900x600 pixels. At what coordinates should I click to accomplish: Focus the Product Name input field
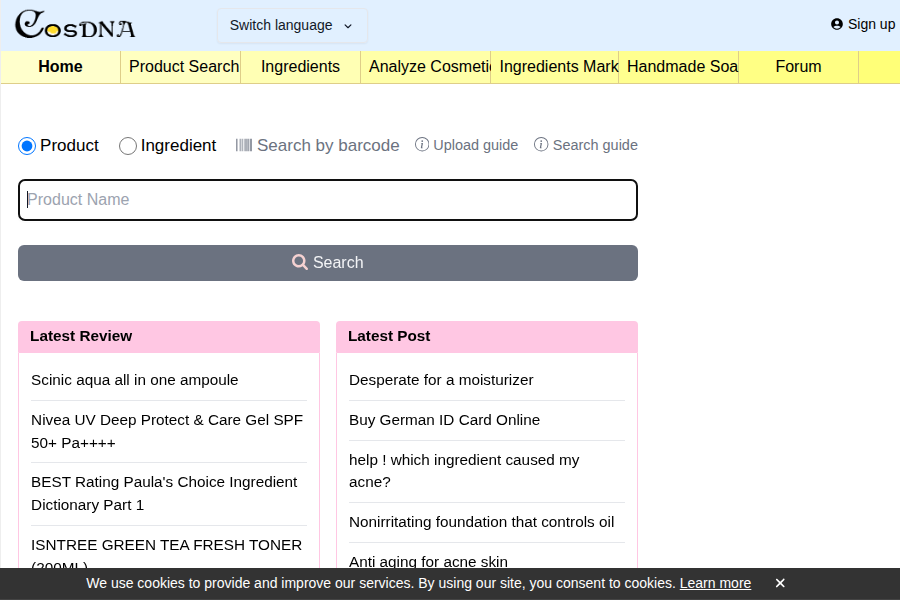tap(328, 200)
